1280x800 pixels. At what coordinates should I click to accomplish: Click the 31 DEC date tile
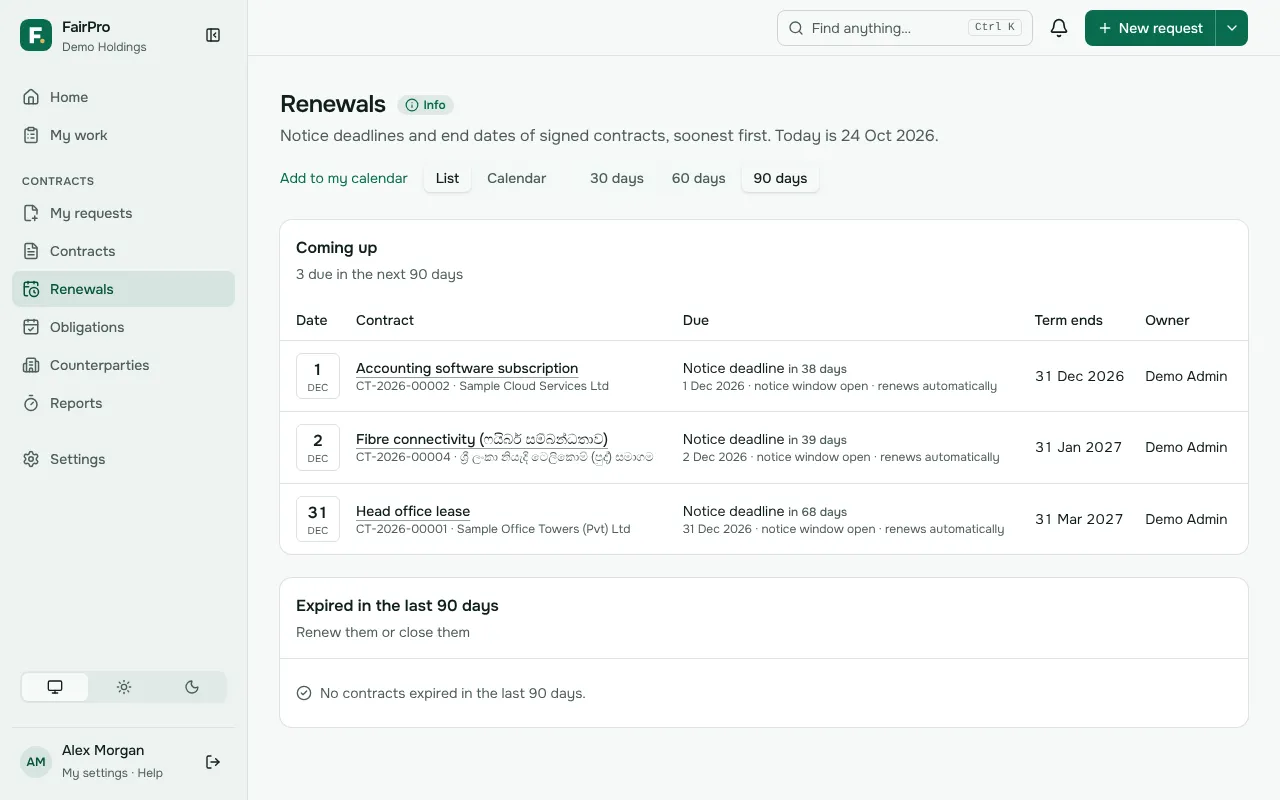[x=318, y=519]
